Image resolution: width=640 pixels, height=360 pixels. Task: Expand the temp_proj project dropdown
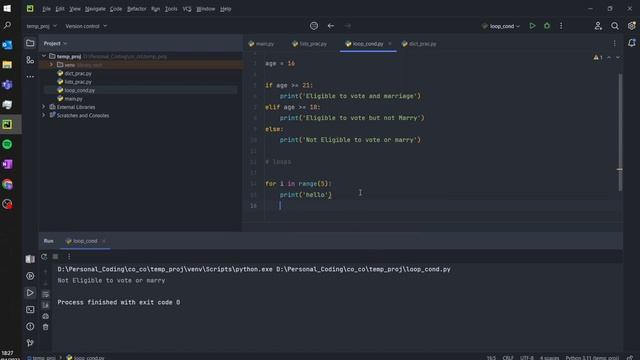click(x=41, y=26)
